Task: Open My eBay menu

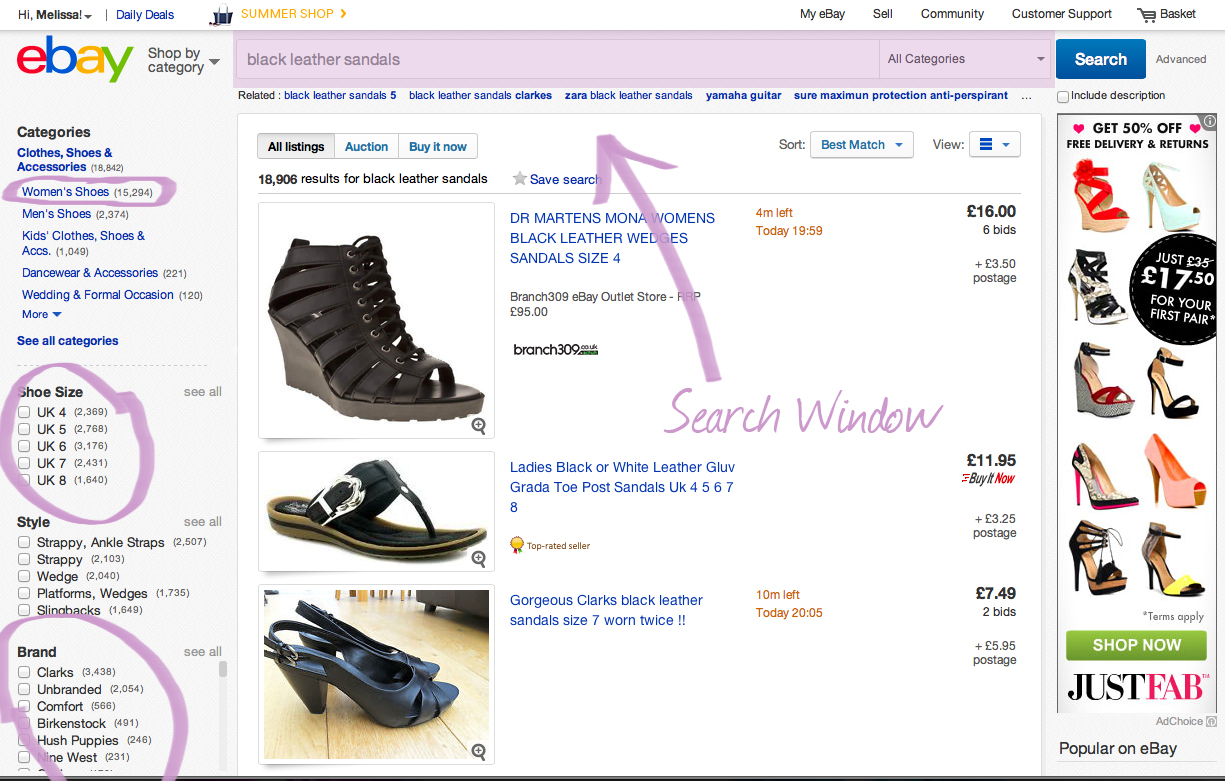Action: [x=822, y=14]
